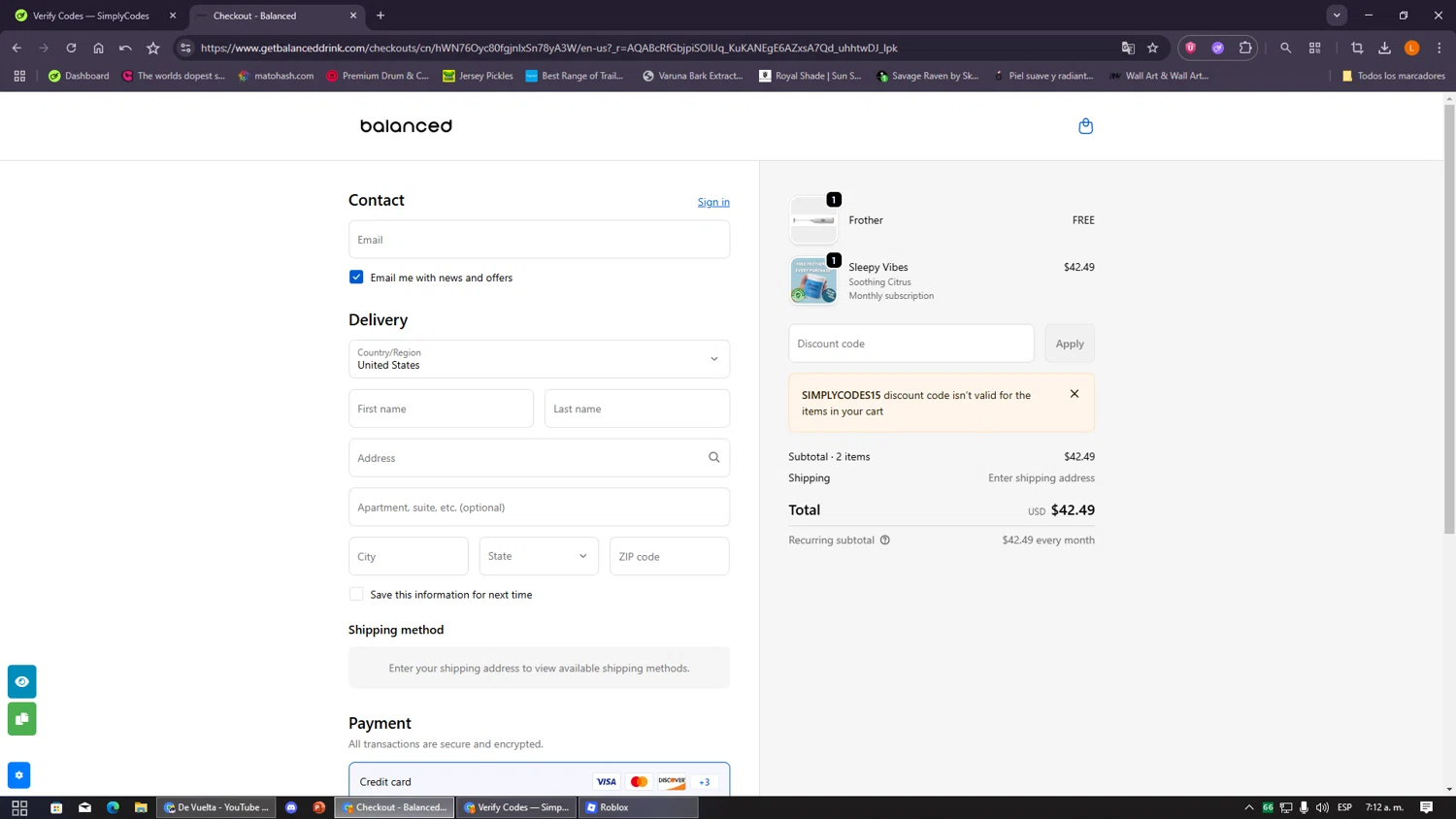
Task: Click the translate page icon
Action: coord(1127,48)
